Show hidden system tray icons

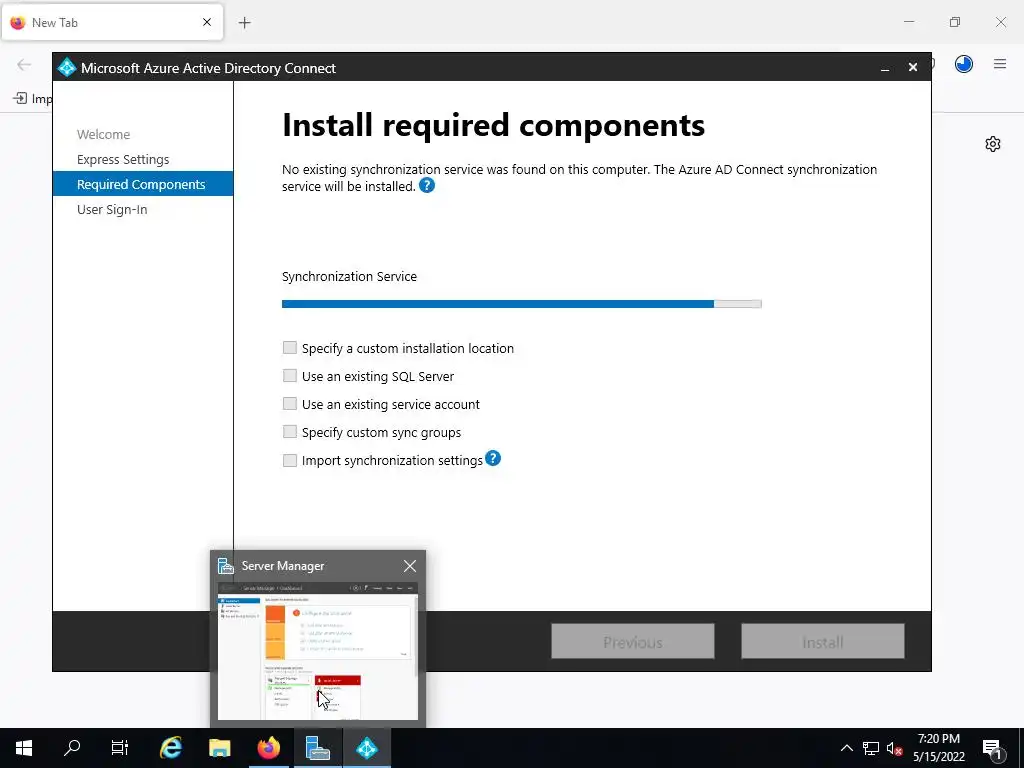tap(846, 748)
